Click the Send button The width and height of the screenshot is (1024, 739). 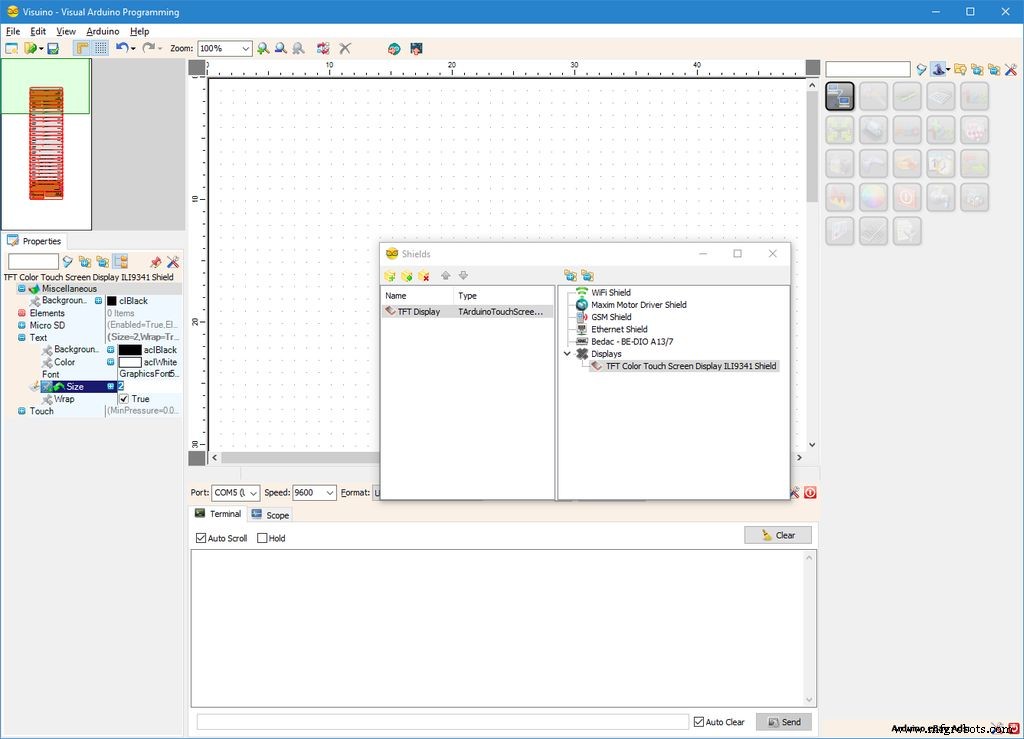pos(782,722)
